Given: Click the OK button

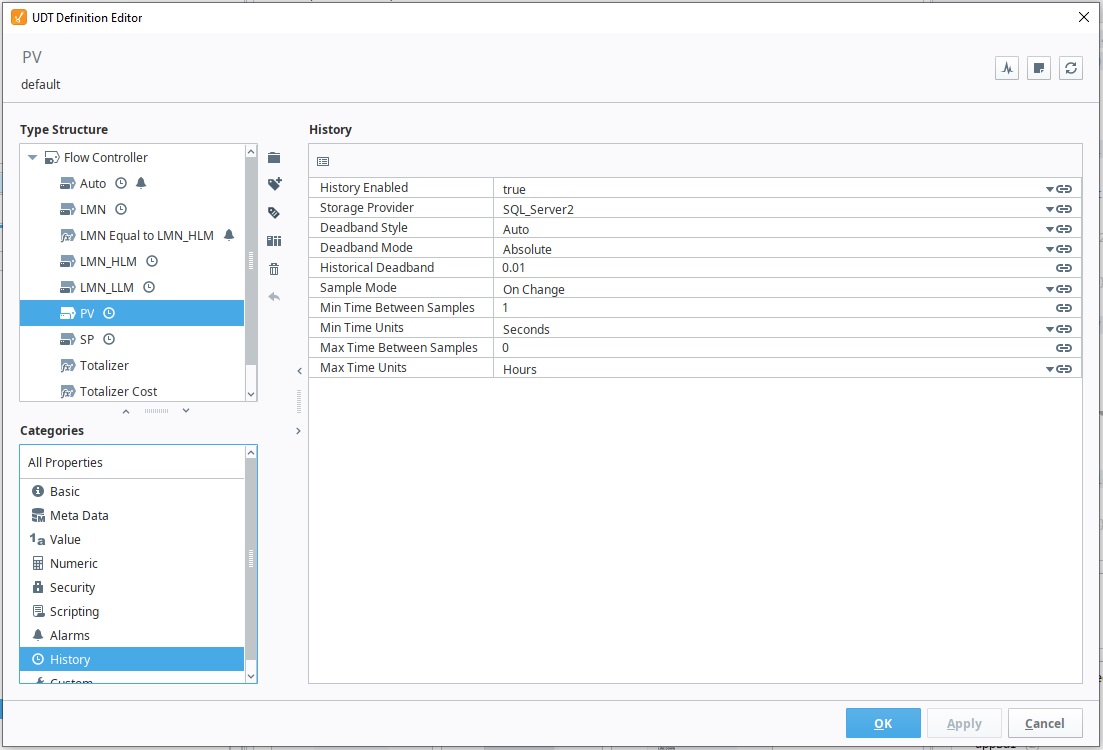Looking at the screenshot, I should tap(883, 723).
